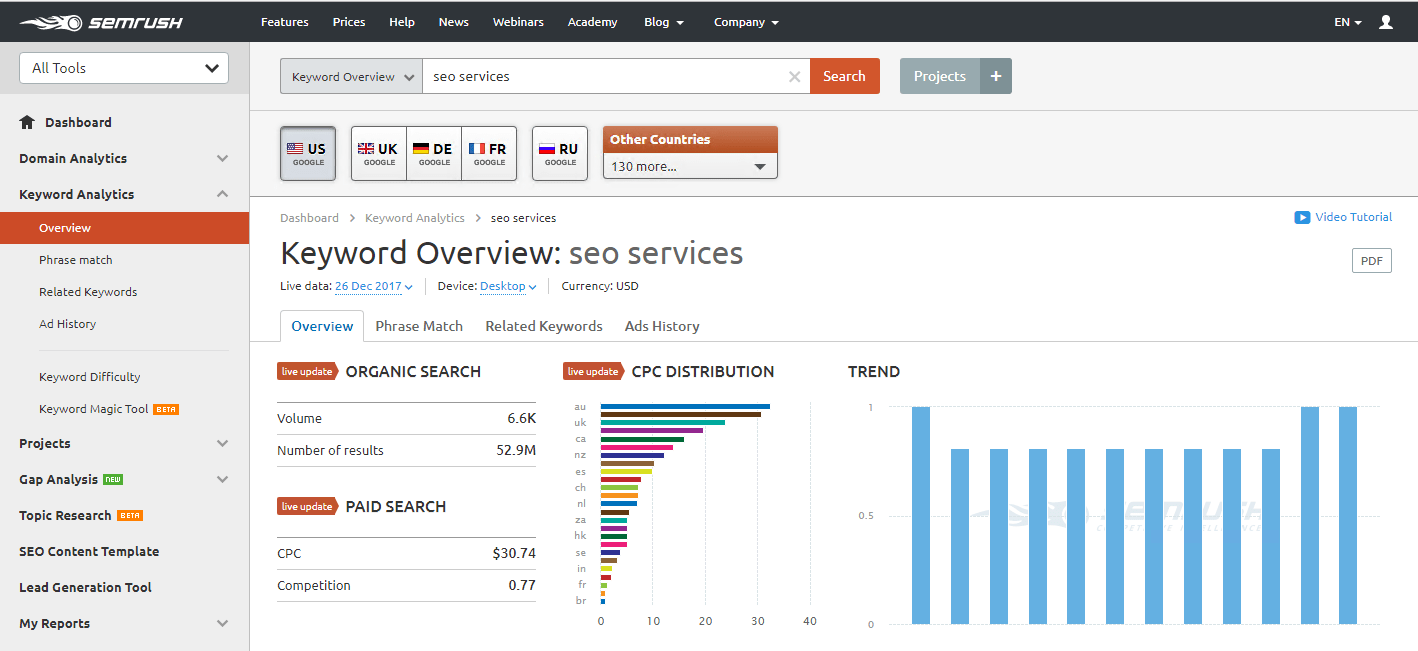Clear the search field with X icon
This screenshot has height=651, width=1418.
[794, 77]
